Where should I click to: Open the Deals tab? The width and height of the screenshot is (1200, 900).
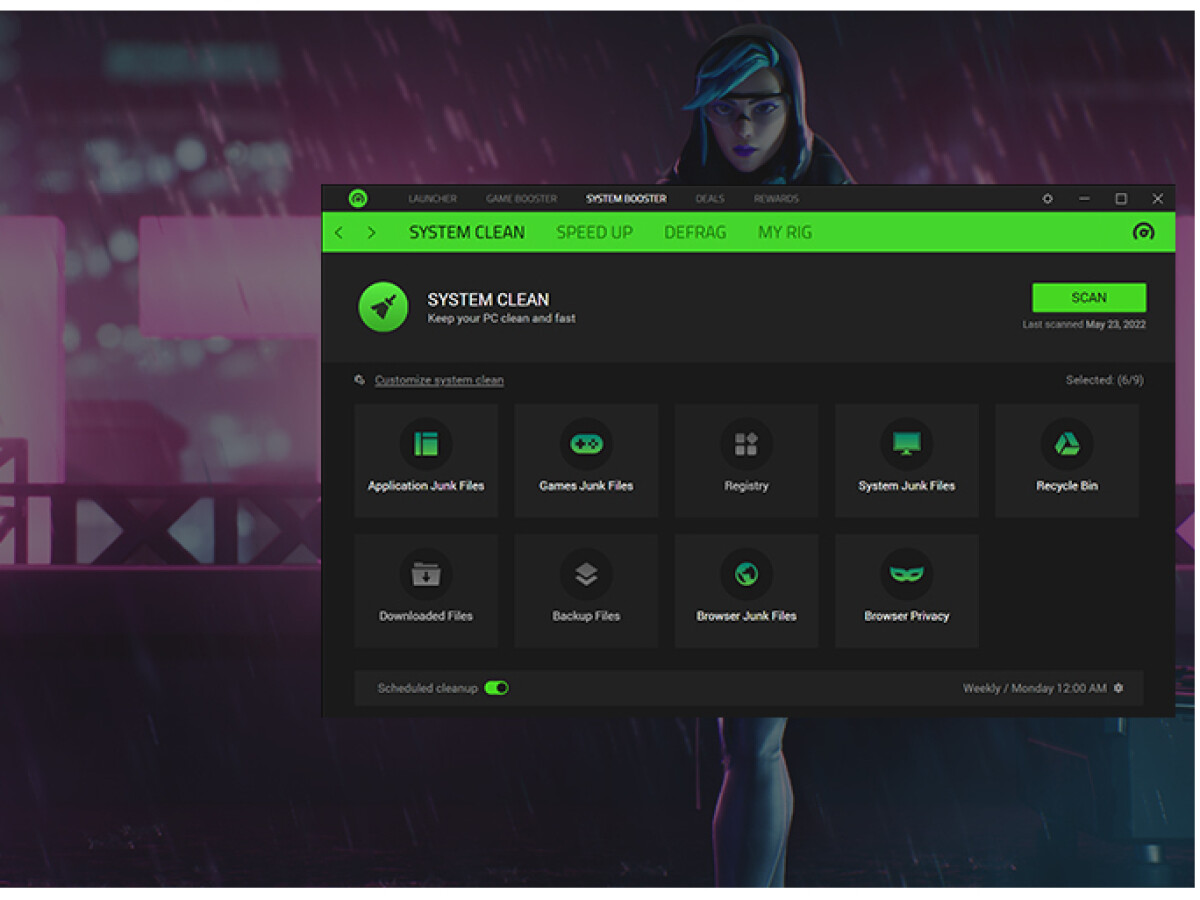[710, 199]
